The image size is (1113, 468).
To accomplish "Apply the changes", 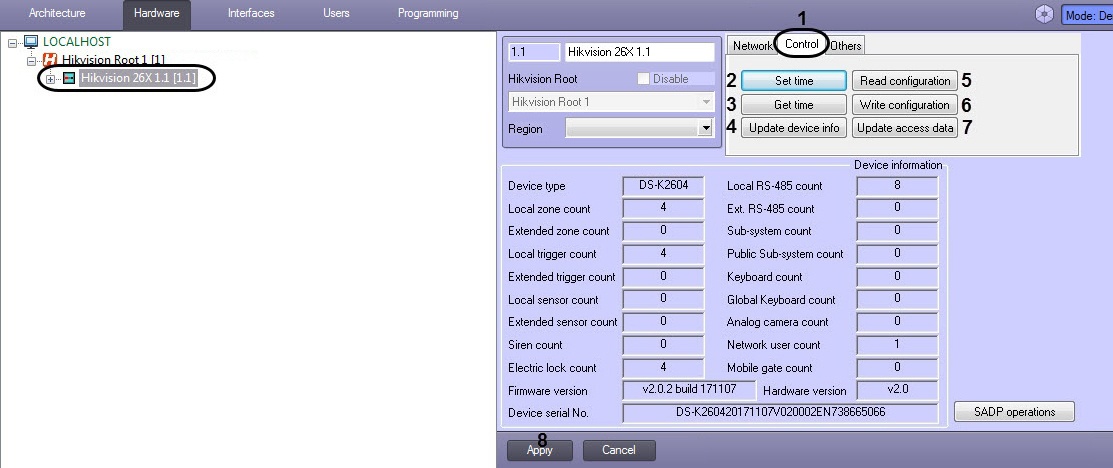I will pyautogui.click(x=539, y=450).
